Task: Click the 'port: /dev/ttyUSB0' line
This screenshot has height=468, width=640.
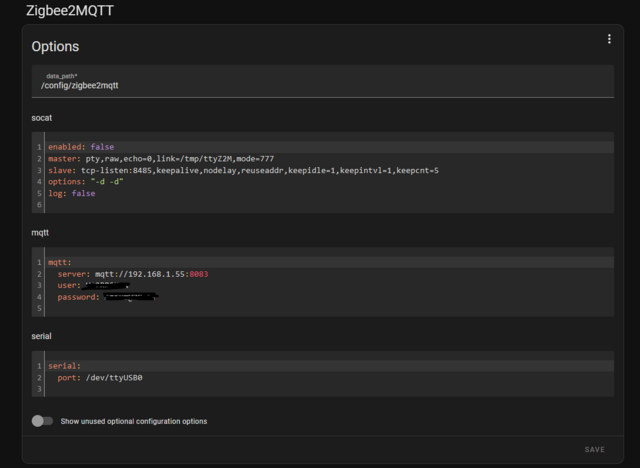Action: click(100, 377)
